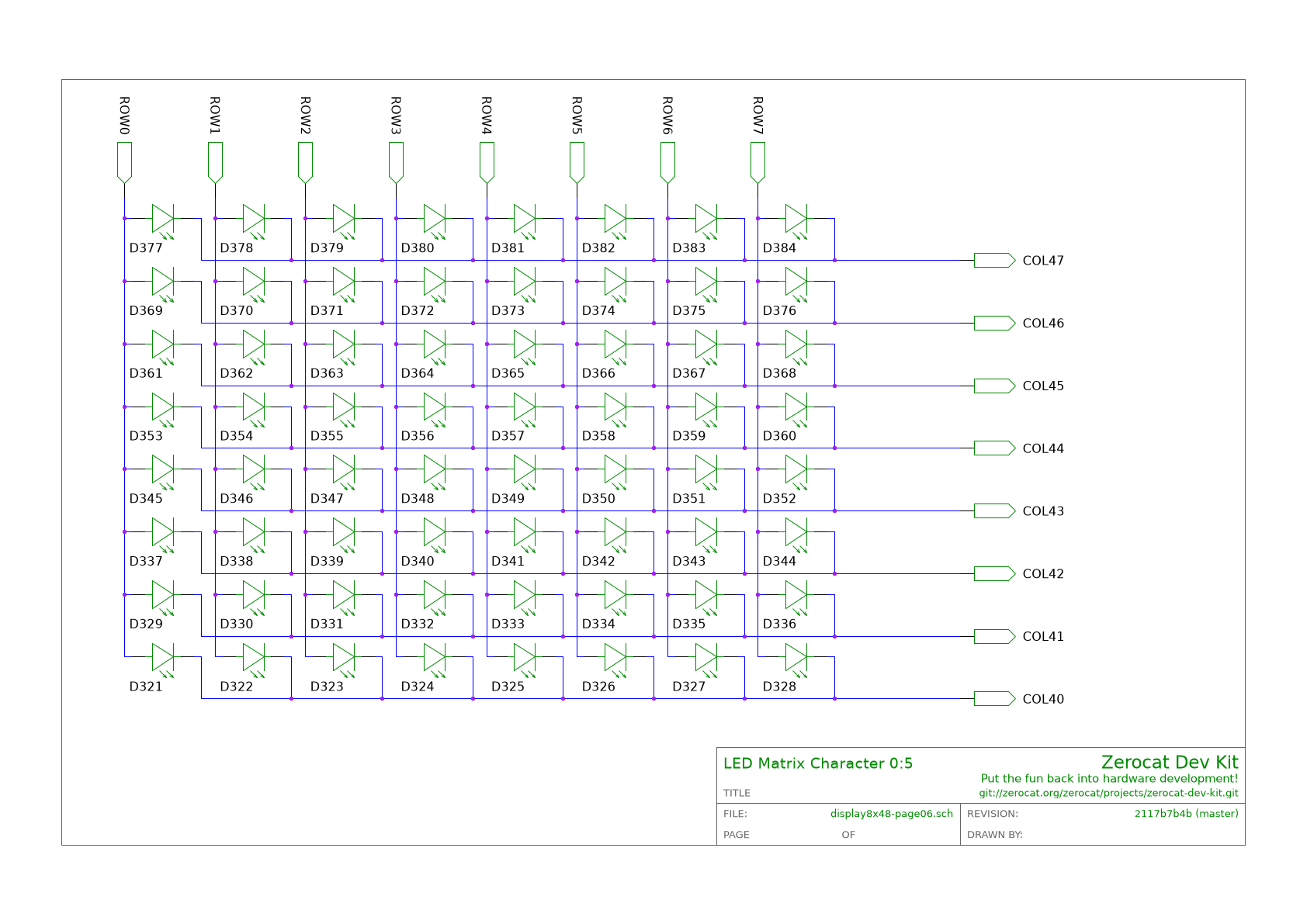The width and height of the screenshot is (1307, 924).
Task: Click the LED diode symbol above D366
Action: pos(615,345)
